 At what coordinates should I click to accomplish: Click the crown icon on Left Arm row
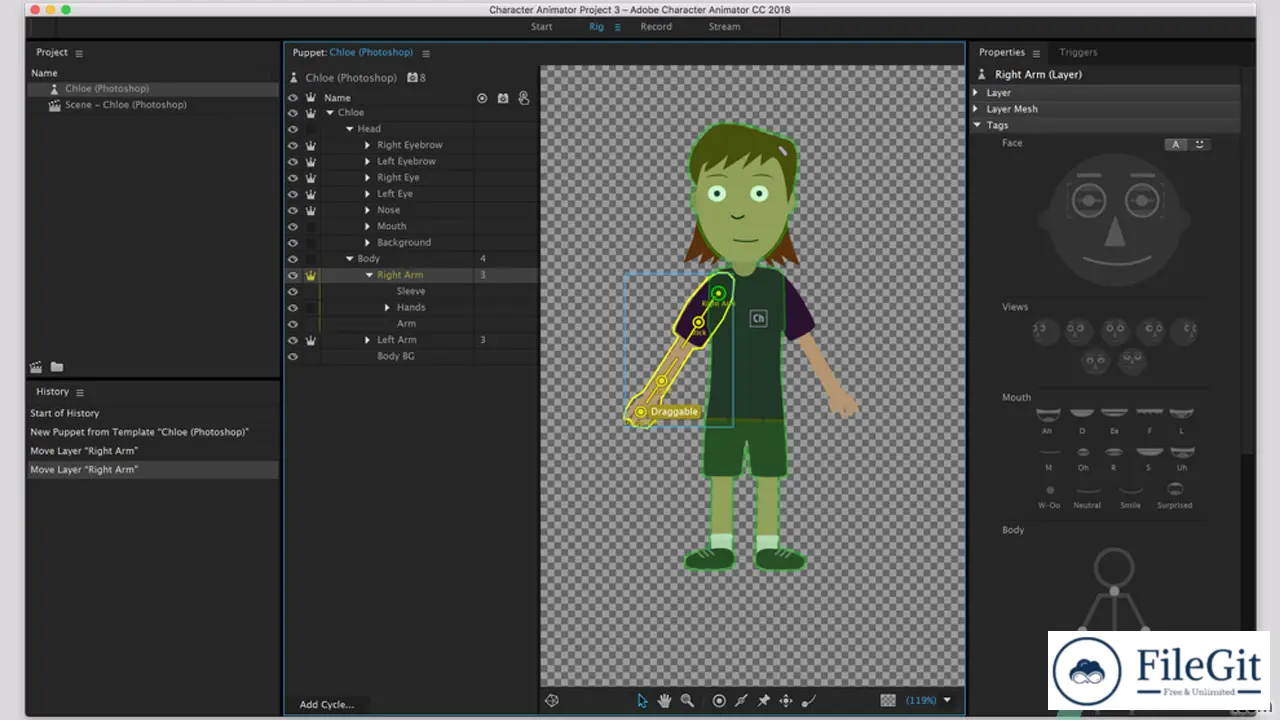coord(311,340)
